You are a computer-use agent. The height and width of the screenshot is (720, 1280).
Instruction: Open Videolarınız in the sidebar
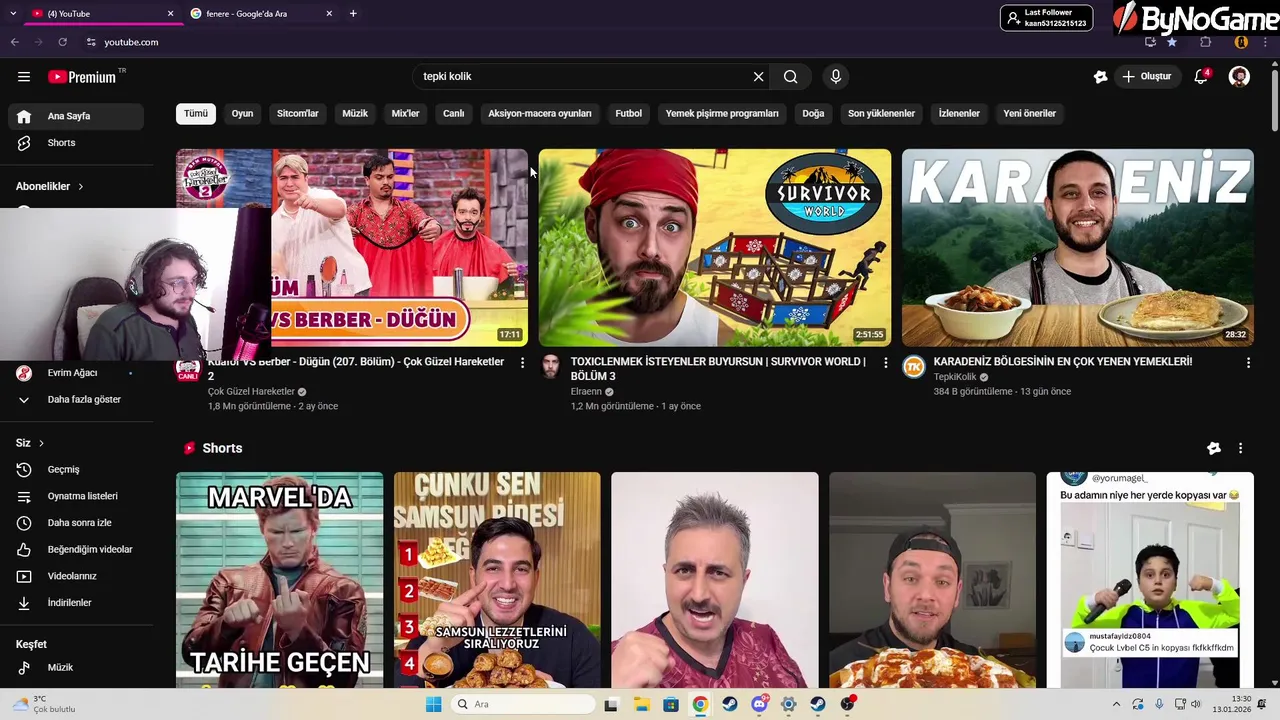(76, 576)
